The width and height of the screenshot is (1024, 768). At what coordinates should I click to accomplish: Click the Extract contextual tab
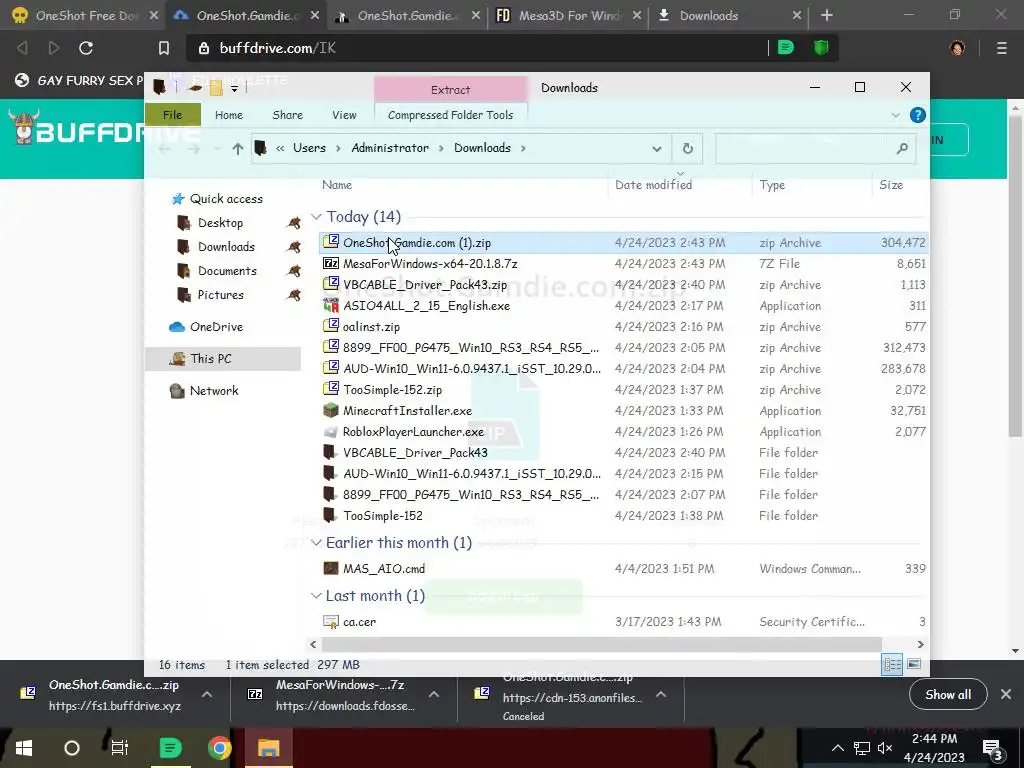point(451,89)
